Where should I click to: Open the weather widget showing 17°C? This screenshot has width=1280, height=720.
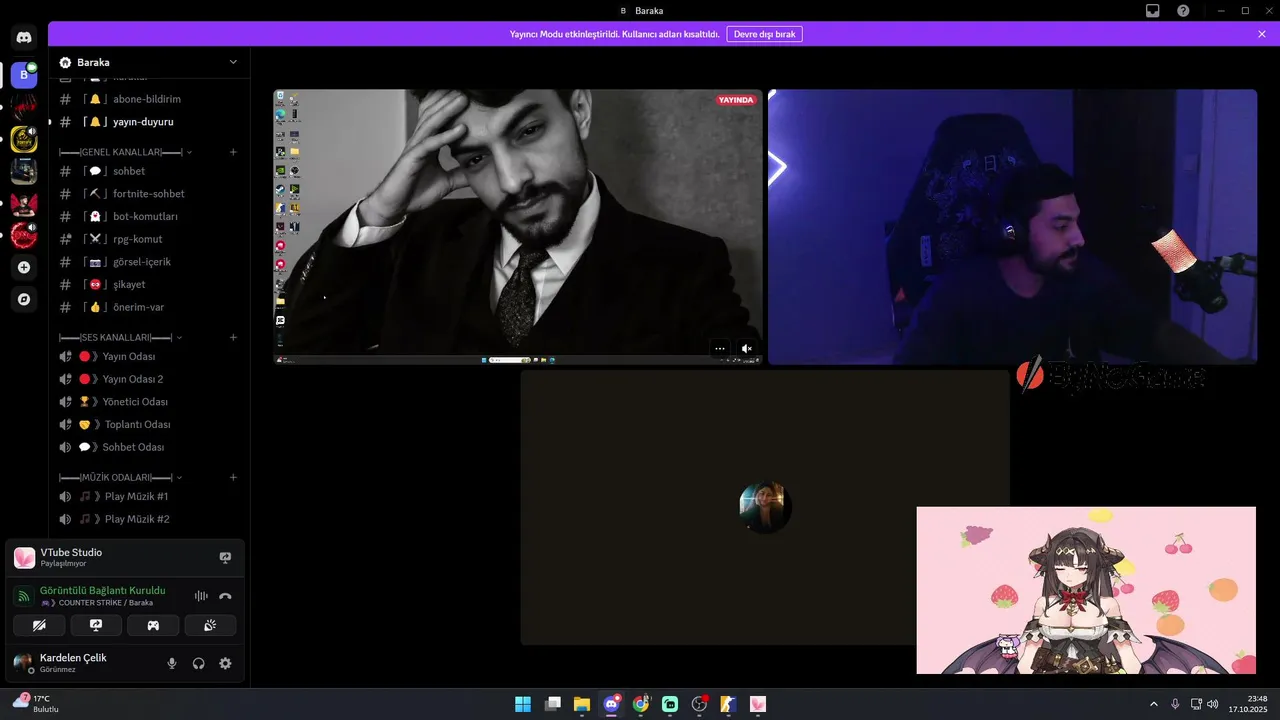pos(36,704)
